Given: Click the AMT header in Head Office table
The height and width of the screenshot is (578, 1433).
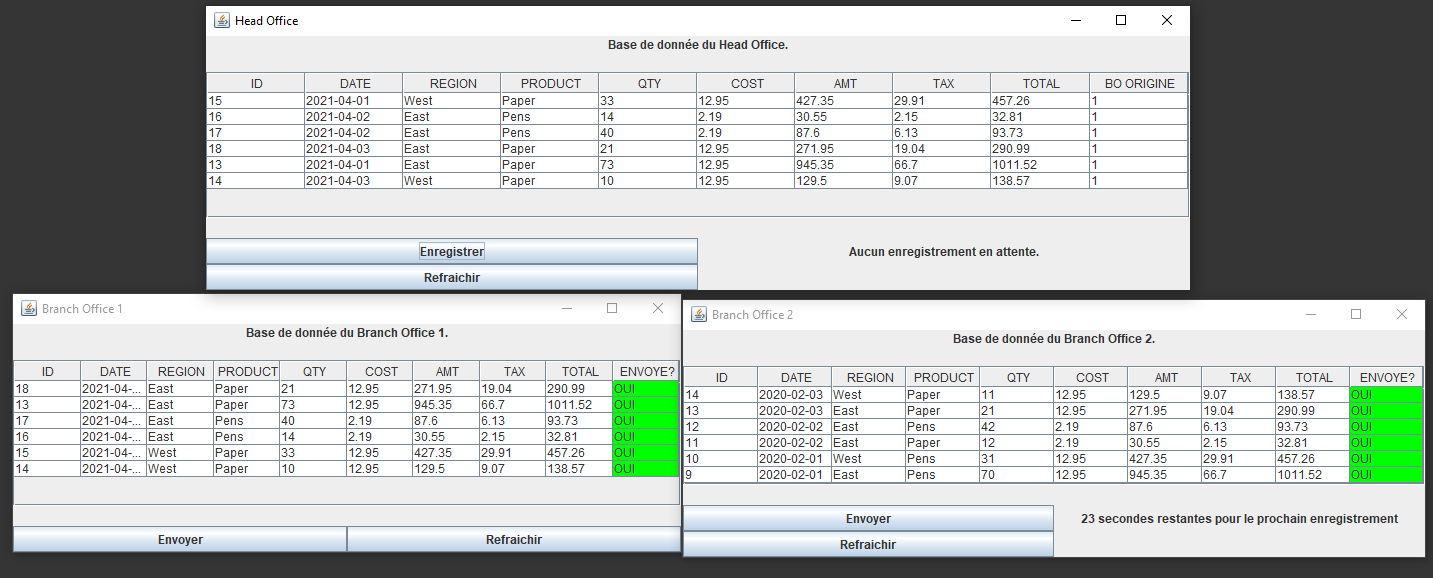Looking at the screenshot, I should coord(844,84).
